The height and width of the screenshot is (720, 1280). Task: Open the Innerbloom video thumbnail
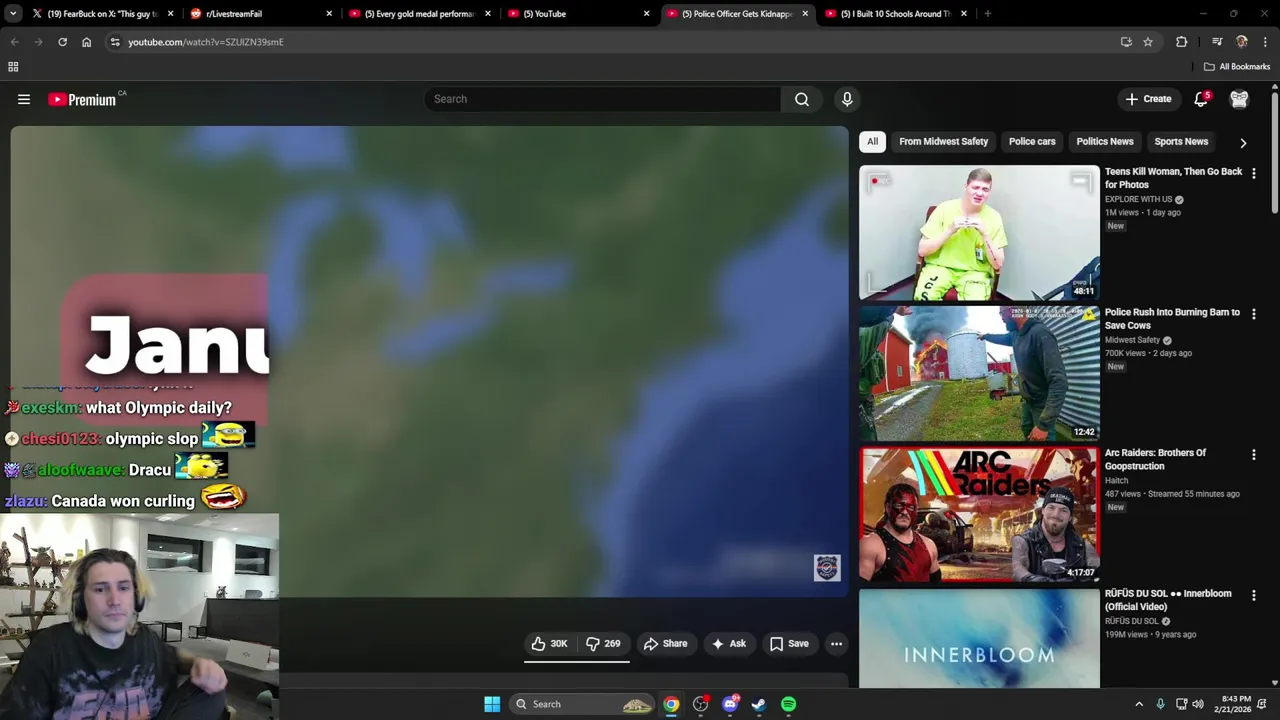[x=979, y=639]
